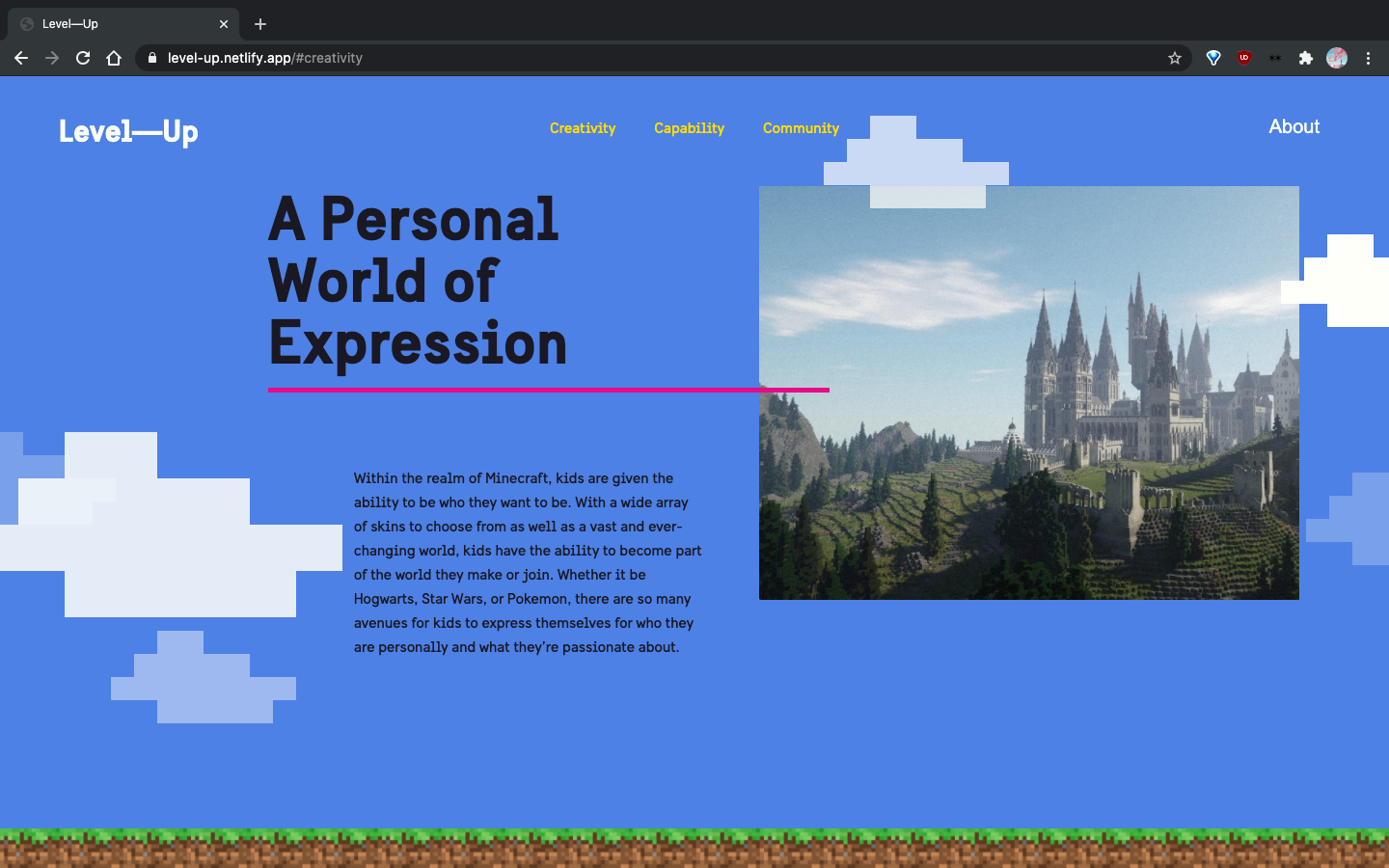Open the Extensions puzzle piece menu
The image size is (1389, 868).
[x=1306, y=58]
